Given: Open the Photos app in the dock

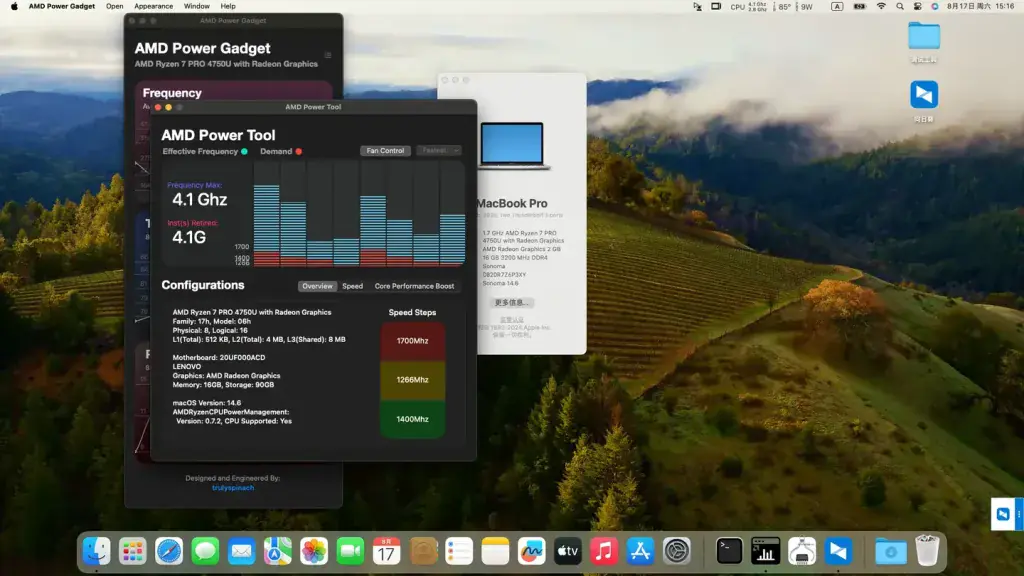Looking at the screenshot, I should 314,551.
